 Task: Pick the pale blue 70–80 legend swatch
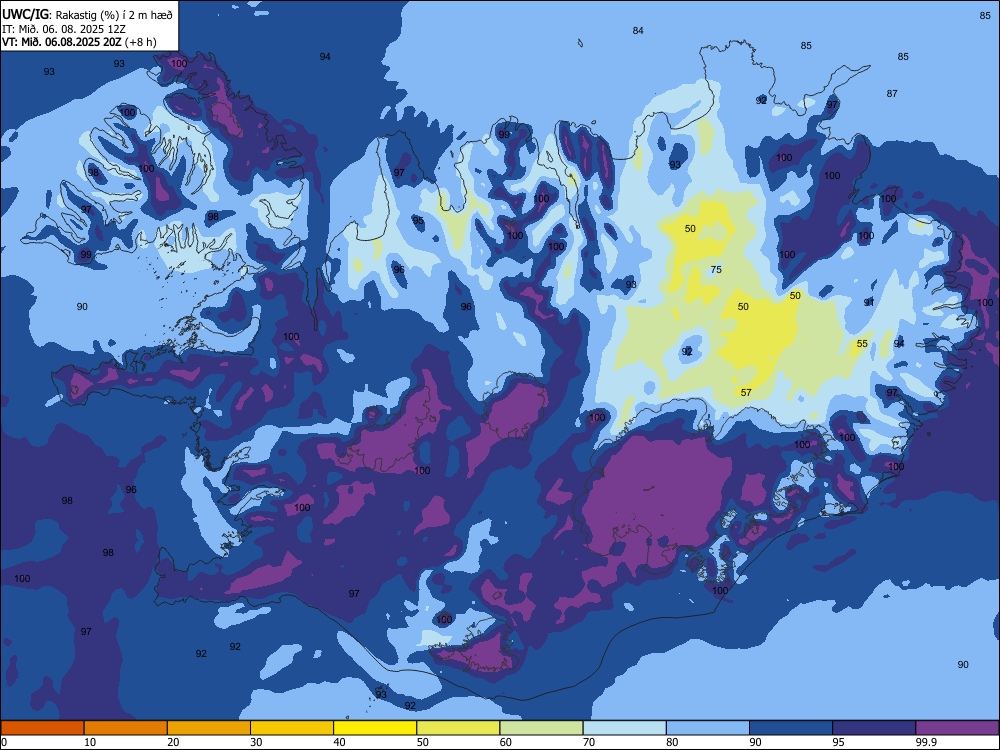pos(624,728)
